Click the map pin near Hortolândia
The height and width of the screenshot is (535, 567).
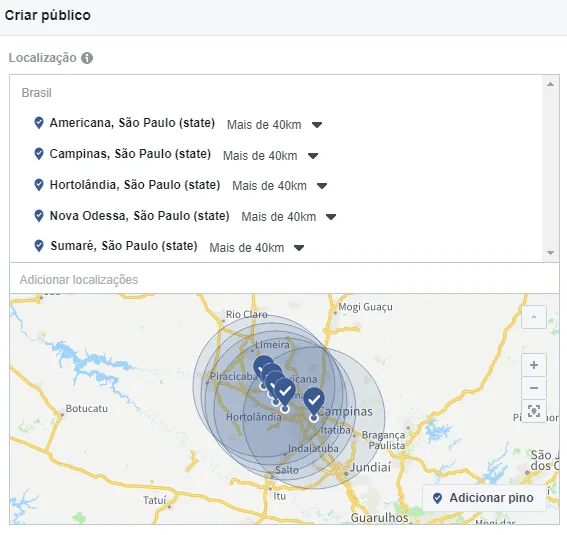285,393
